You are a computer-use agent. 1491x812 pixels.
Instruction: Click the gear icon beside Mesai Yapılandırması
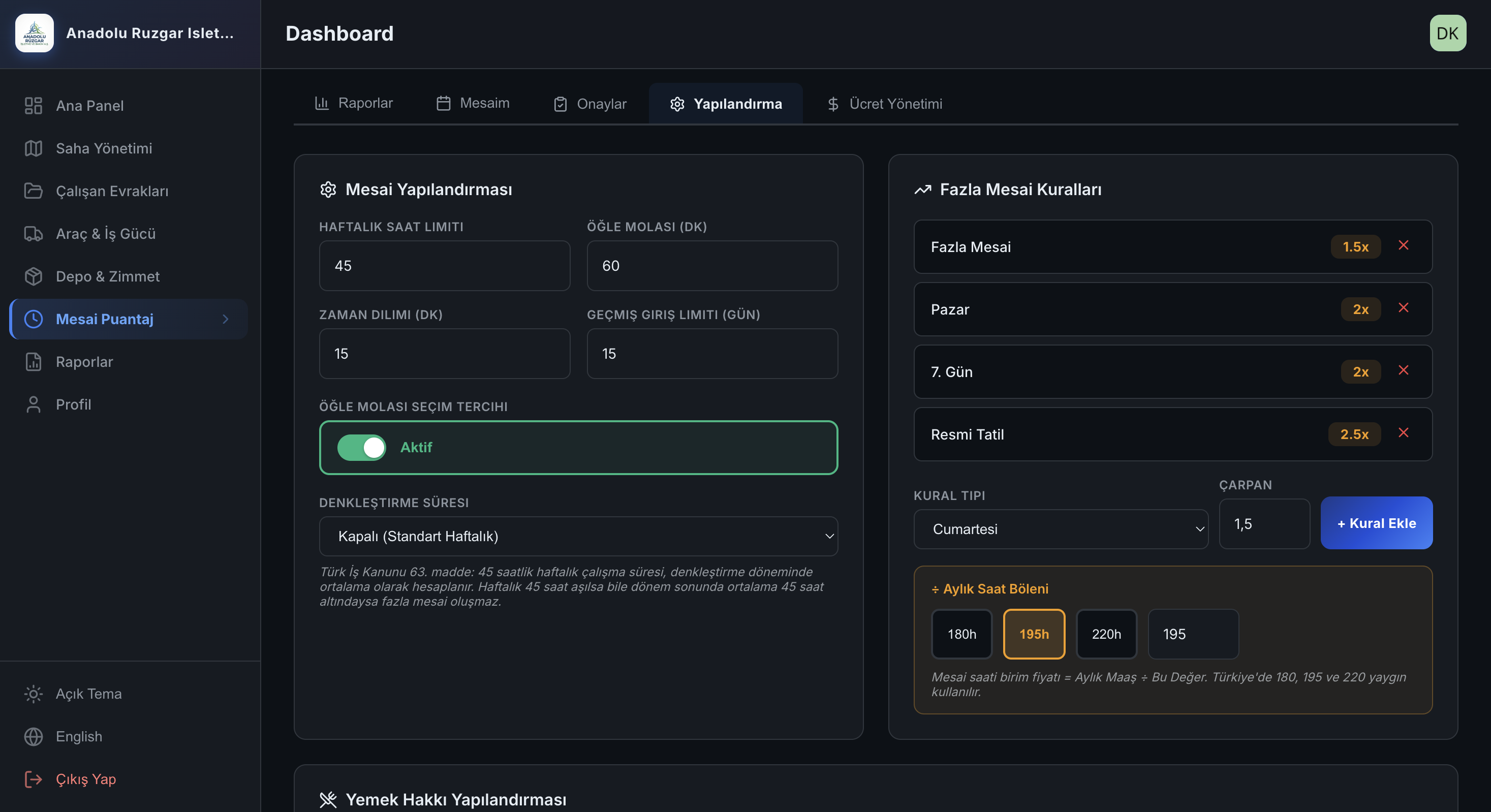pos(328,189)
